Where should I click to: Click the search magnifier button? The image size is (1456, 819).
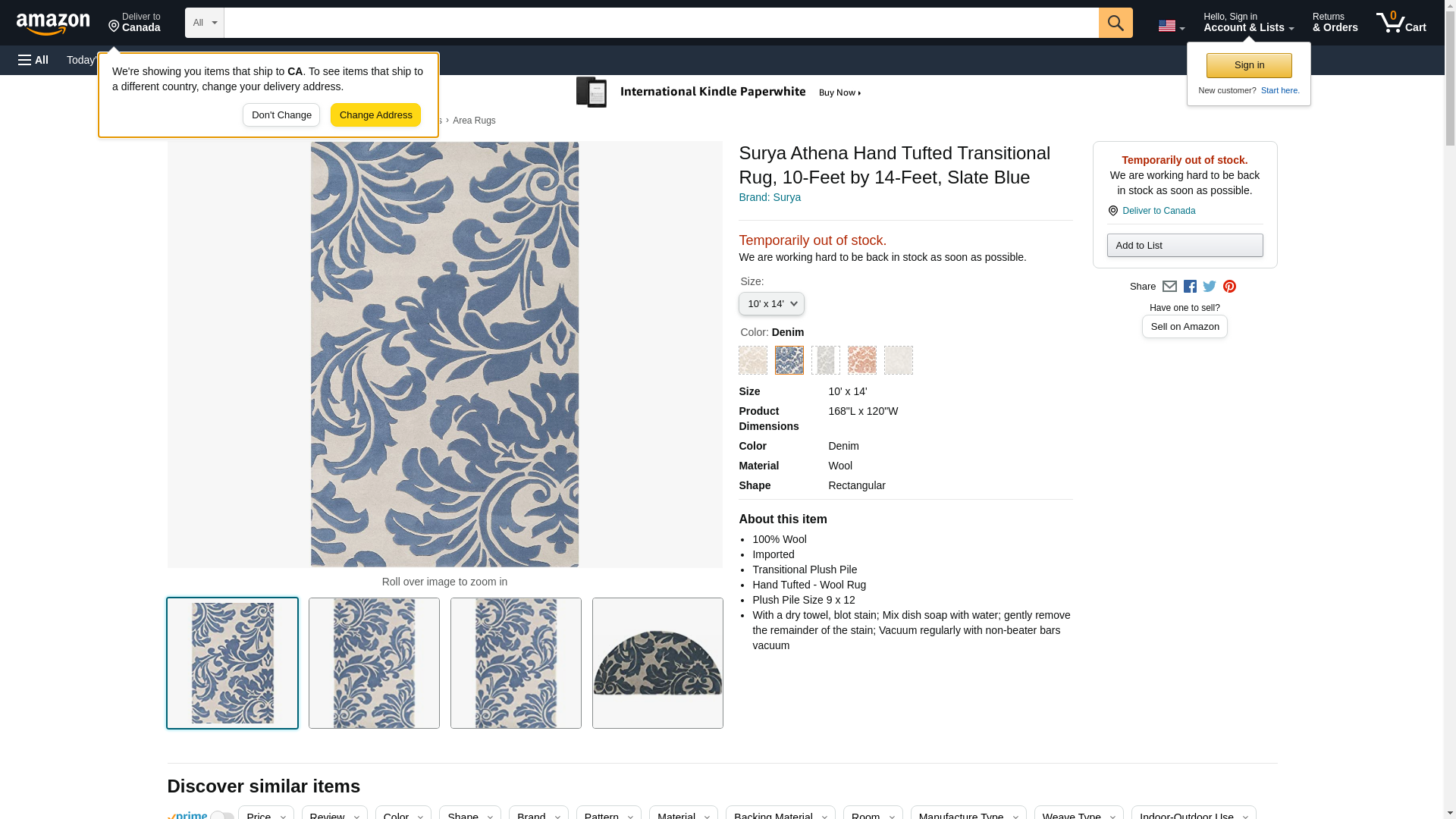pos(1115,23)
